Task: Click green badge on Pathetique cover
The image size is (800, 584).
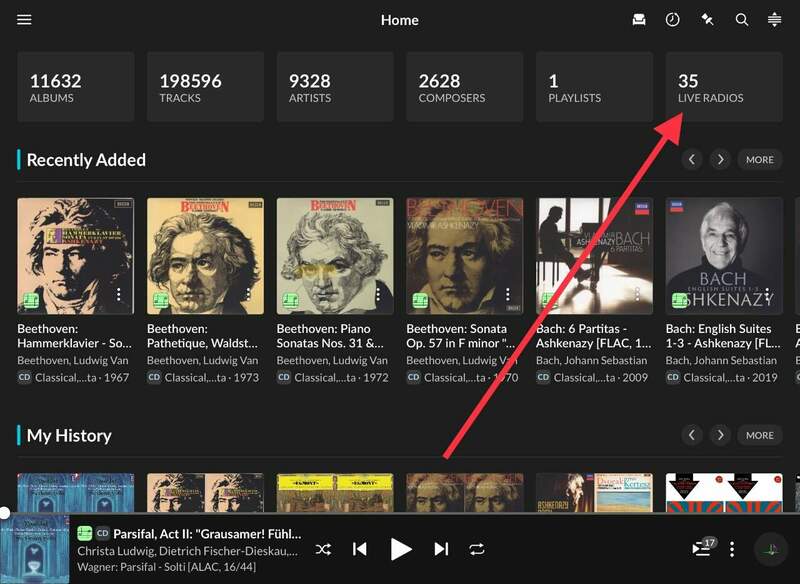Action: (161, 300)
